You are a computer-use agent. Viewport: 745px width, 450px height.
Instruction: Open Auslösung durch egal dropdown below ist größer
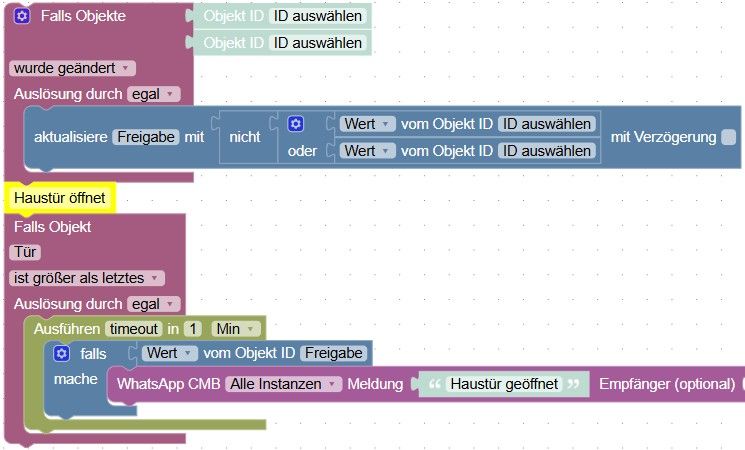tap(153, 304)
